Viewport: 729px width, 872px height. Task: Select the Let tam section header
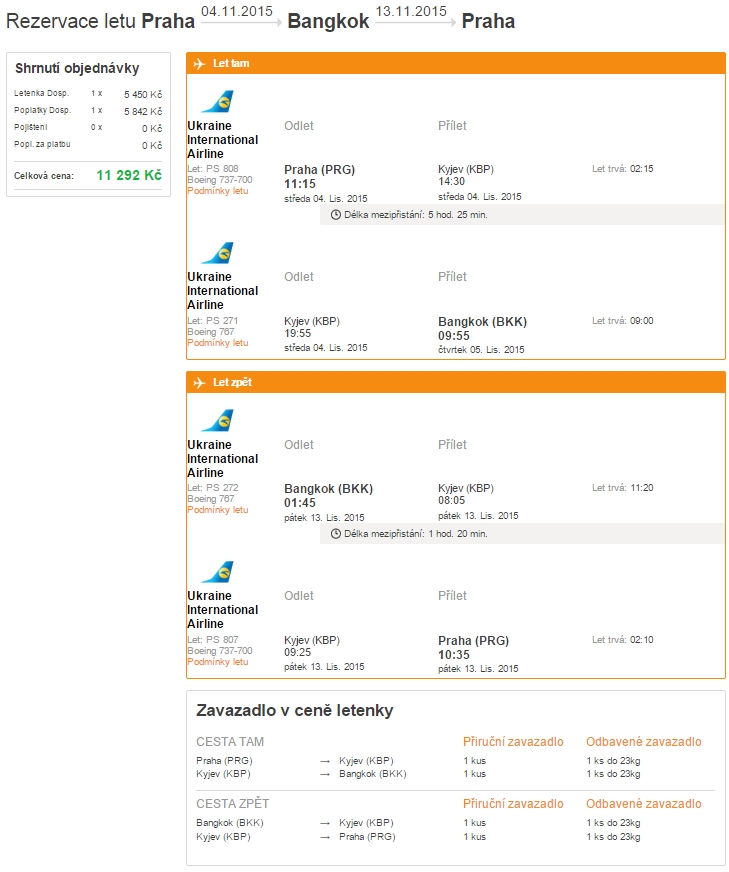pyautogui.click(x=456, y=63)
